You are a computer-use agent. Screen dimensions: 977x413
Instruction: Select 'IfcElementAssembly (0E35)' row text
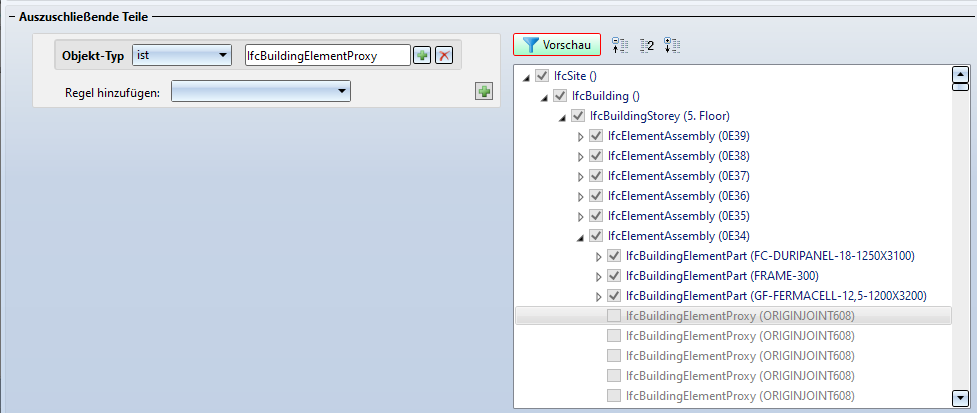click(679, 216)
